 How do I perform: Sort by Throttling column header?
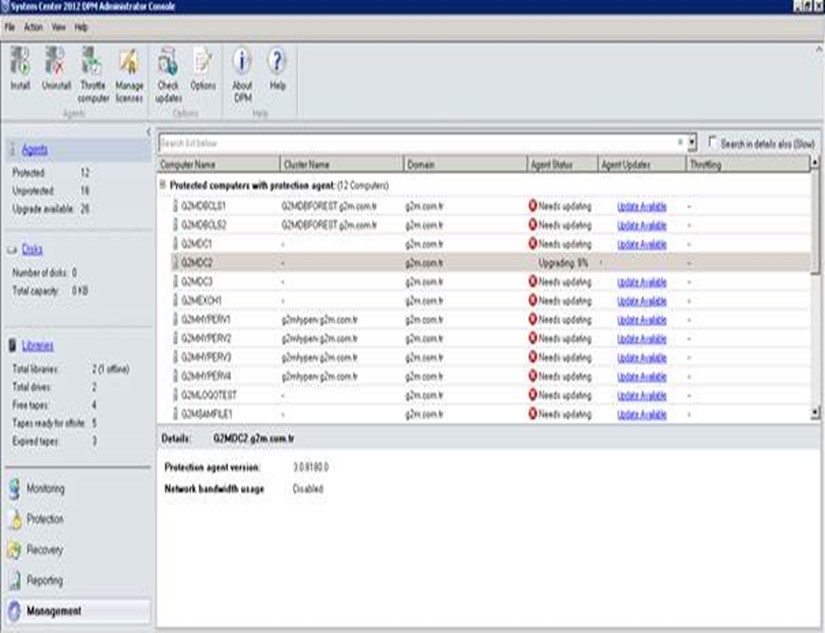[748, 164]
